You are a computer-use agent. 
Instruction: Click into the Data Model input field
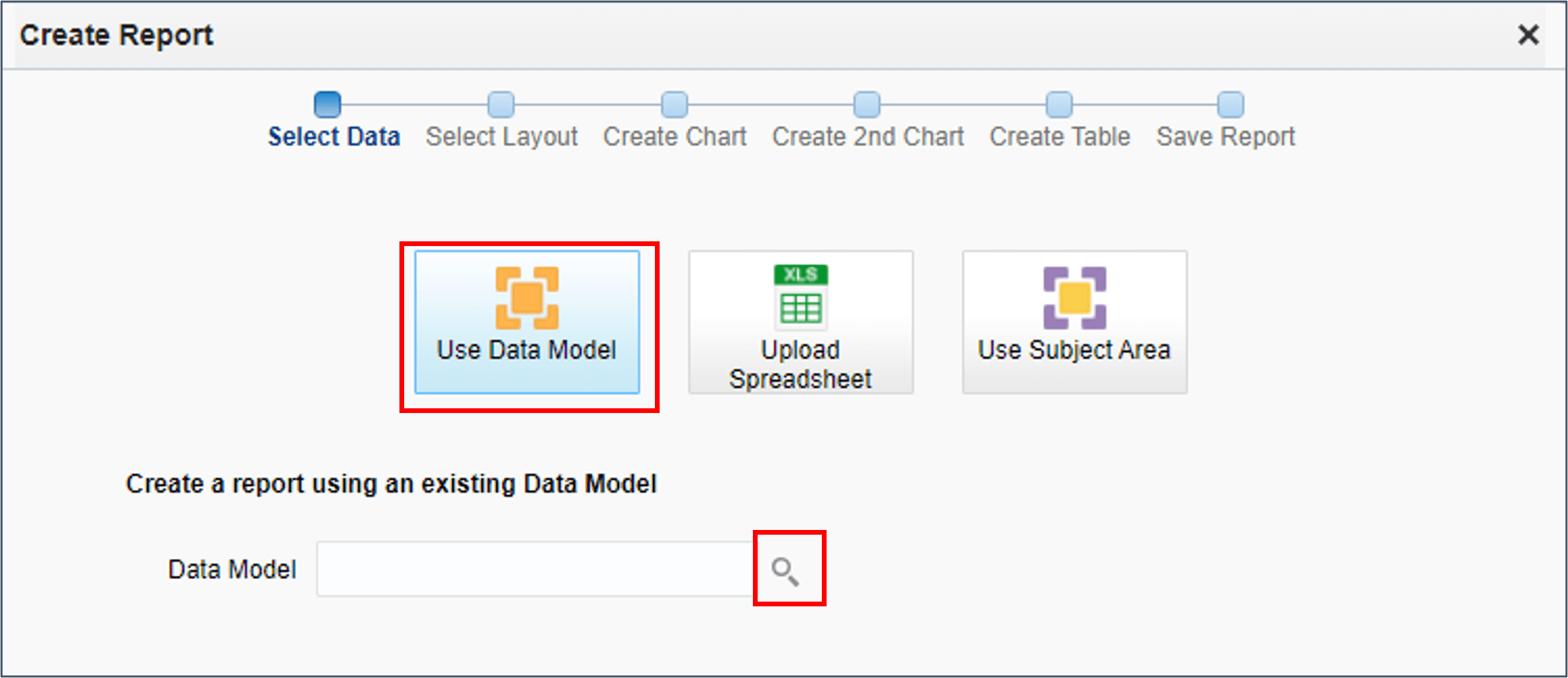tap(537, 569)
